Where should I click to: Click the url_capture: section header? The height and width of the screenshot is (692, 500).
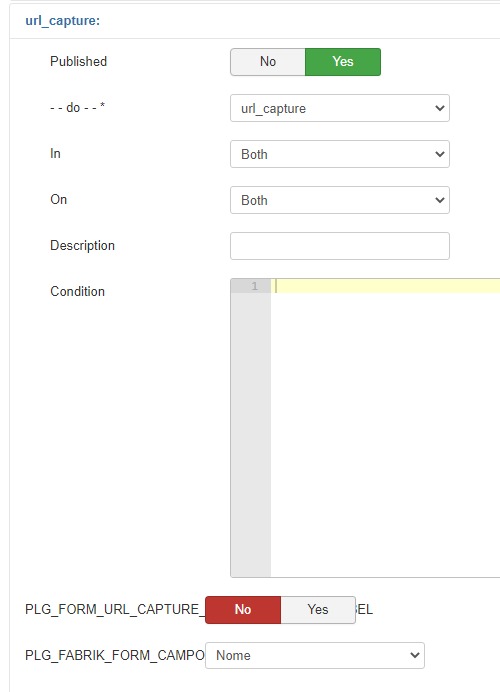point(63,21)
